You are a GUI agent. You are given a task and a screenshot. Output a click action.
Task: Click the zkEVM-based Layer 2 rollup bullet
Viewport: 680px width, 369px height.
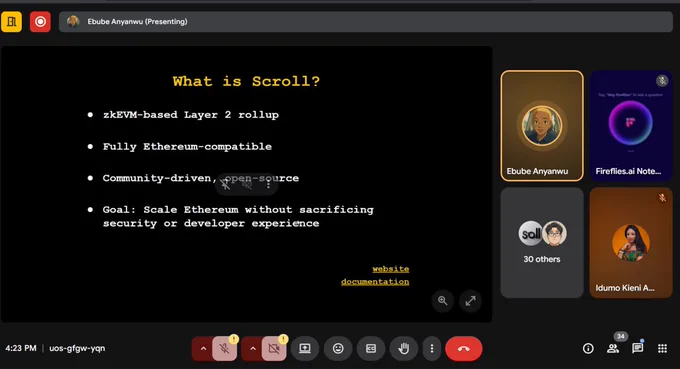(x=191, y=115)
